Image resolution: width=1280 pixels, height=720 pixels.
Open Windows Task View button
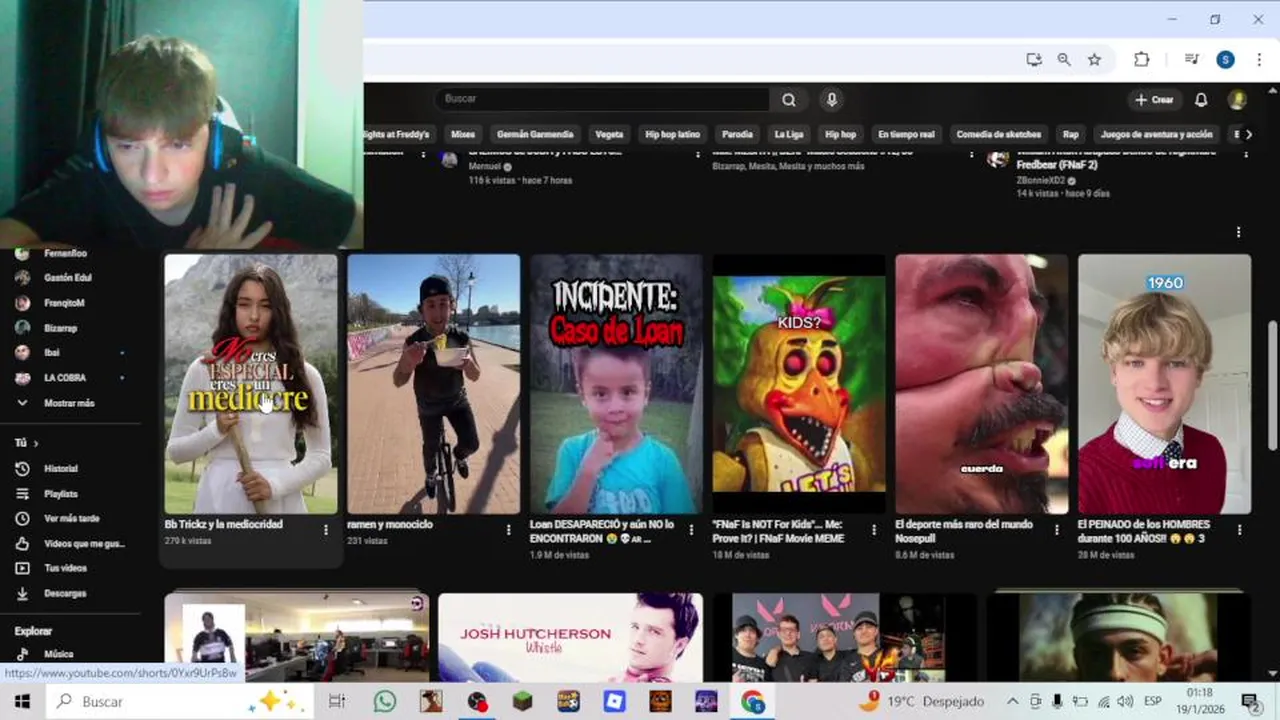(x=337, y=701)
